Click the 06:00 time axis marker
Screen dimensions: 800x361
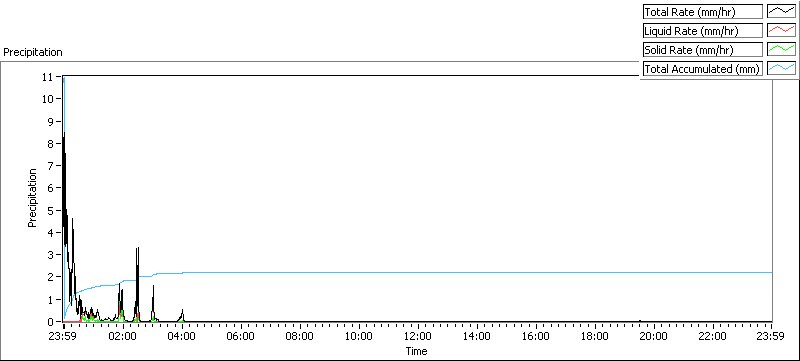(x=241, y=336)
